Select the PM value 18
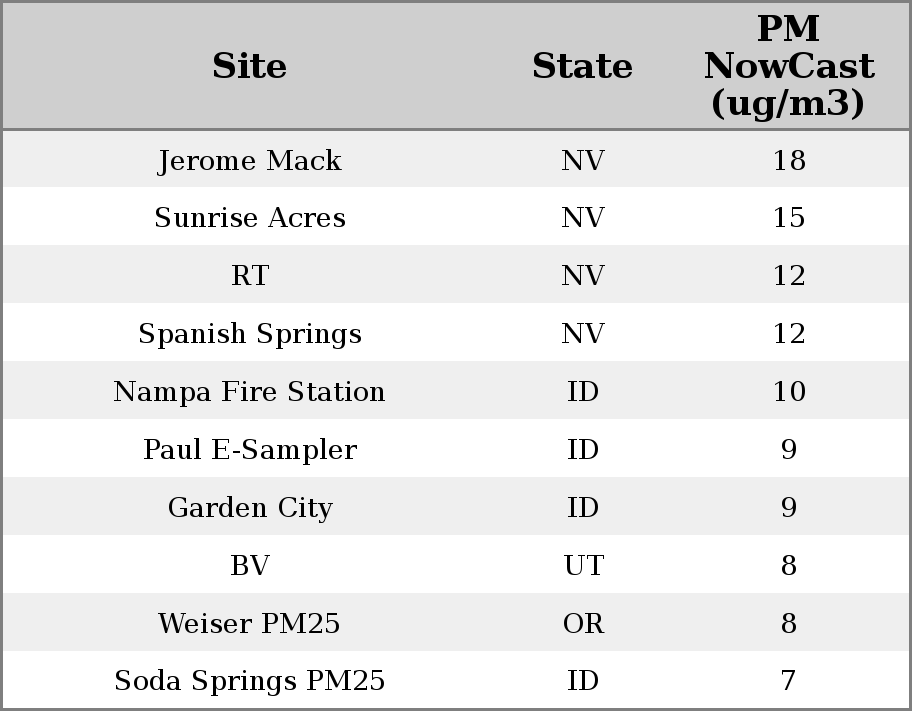The image size is (912, 711). tap(788, 161)
